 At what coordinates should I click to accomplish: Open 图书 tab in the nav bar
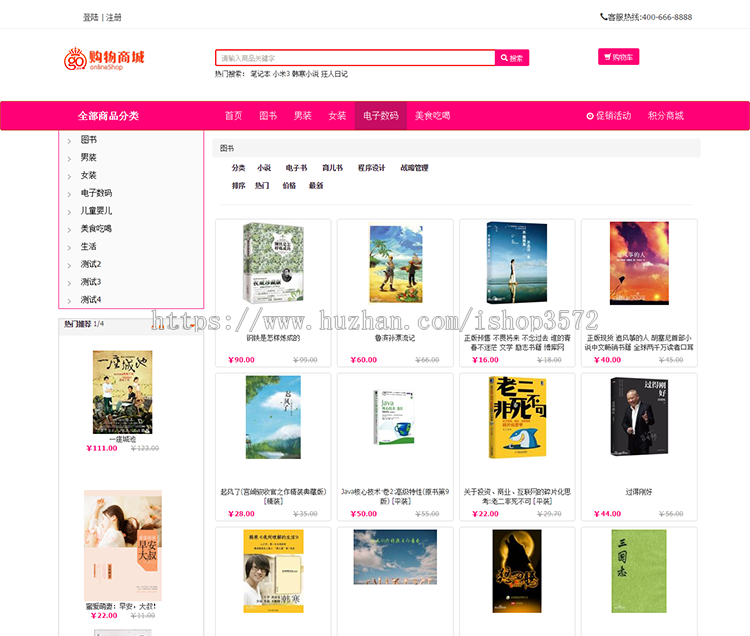(268, 116)
